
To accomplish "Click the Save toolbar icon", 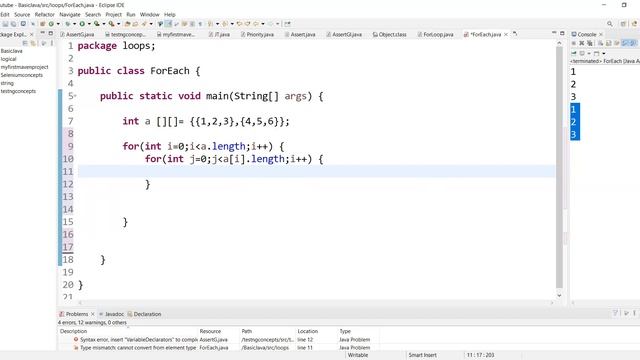I will pos(5,24).
